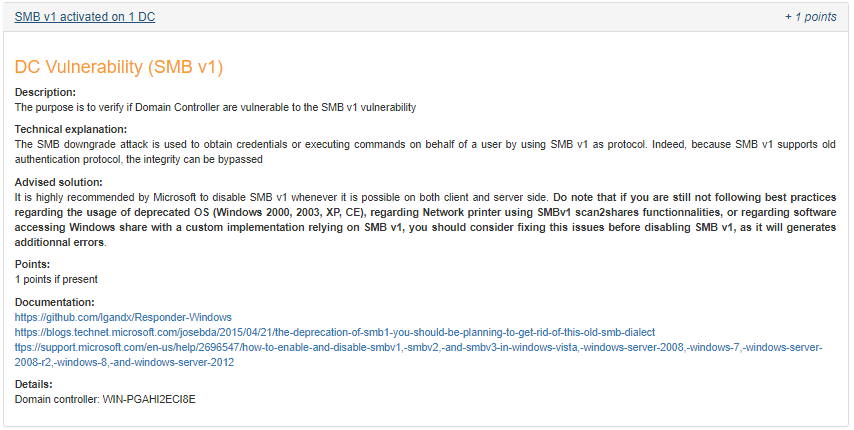The width and height of the screenshot is (854, 430).
Task: Click the "1 points if present" text
Action: pyautogui.click(x=56, y=279)
